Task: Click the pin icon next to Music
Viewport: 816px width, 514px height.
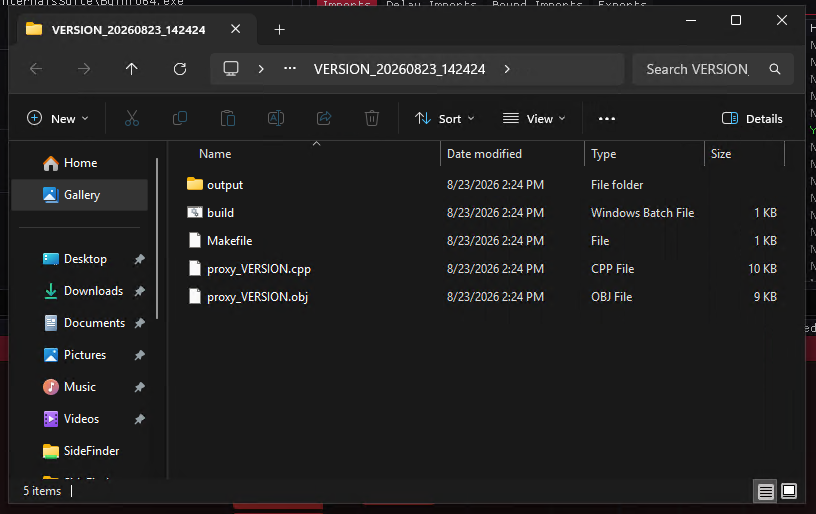Action: [139, 388]
